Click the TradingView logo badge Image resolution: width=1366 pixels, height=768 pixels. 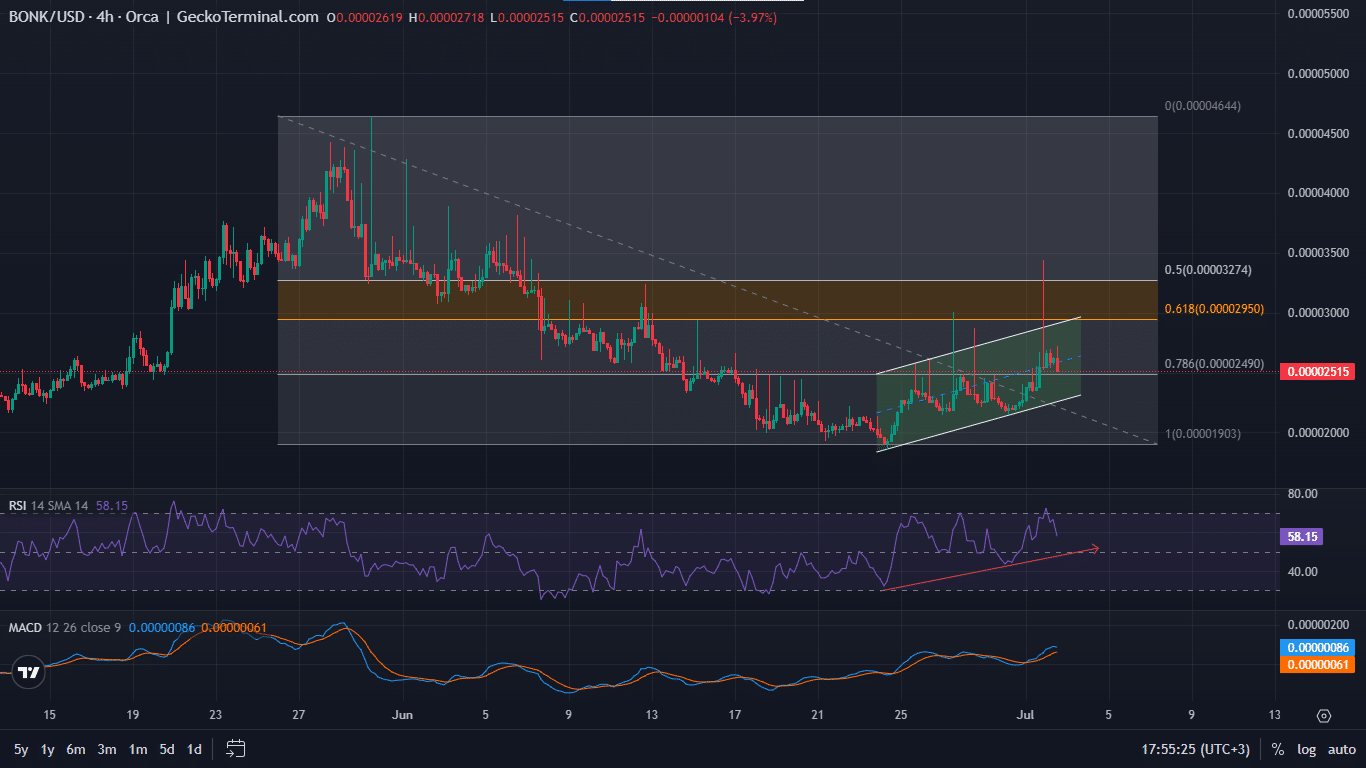[29, 672]
